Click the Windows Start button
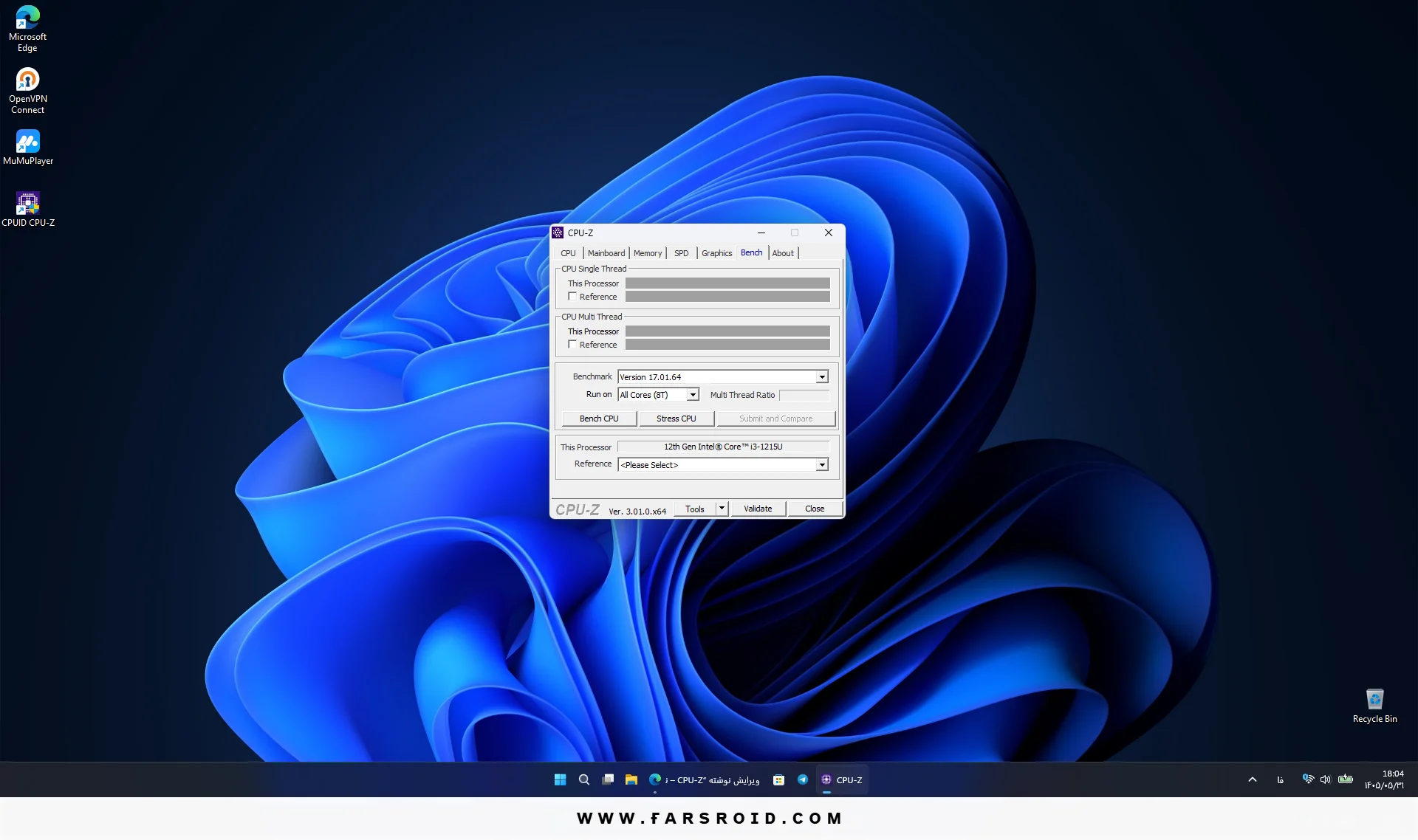The image size is (1418, 840). 560,779
